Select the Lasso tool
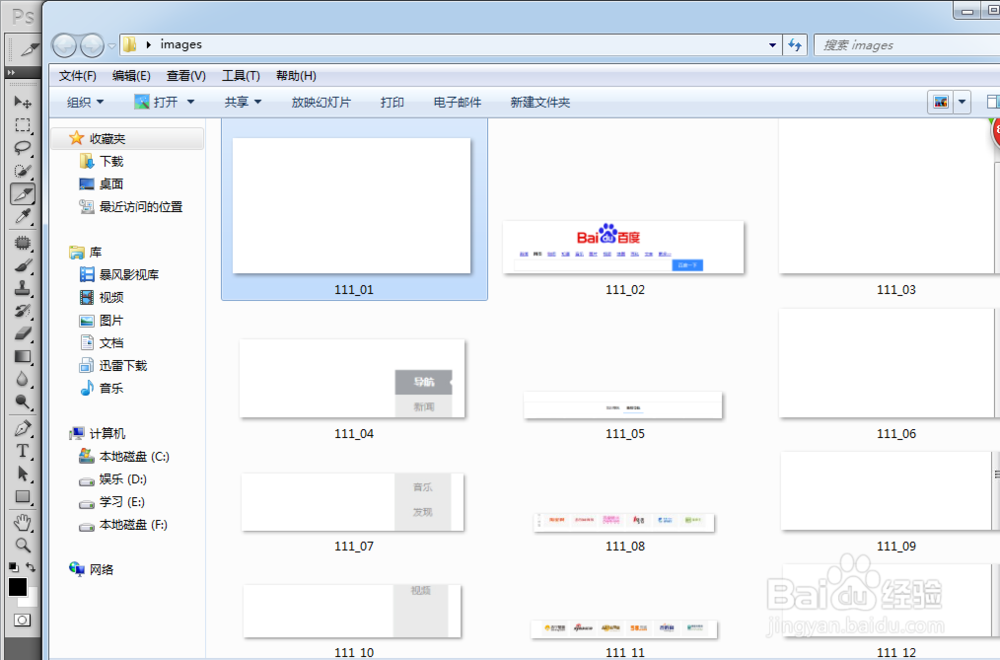1000x660 pixels. [22, 147]
